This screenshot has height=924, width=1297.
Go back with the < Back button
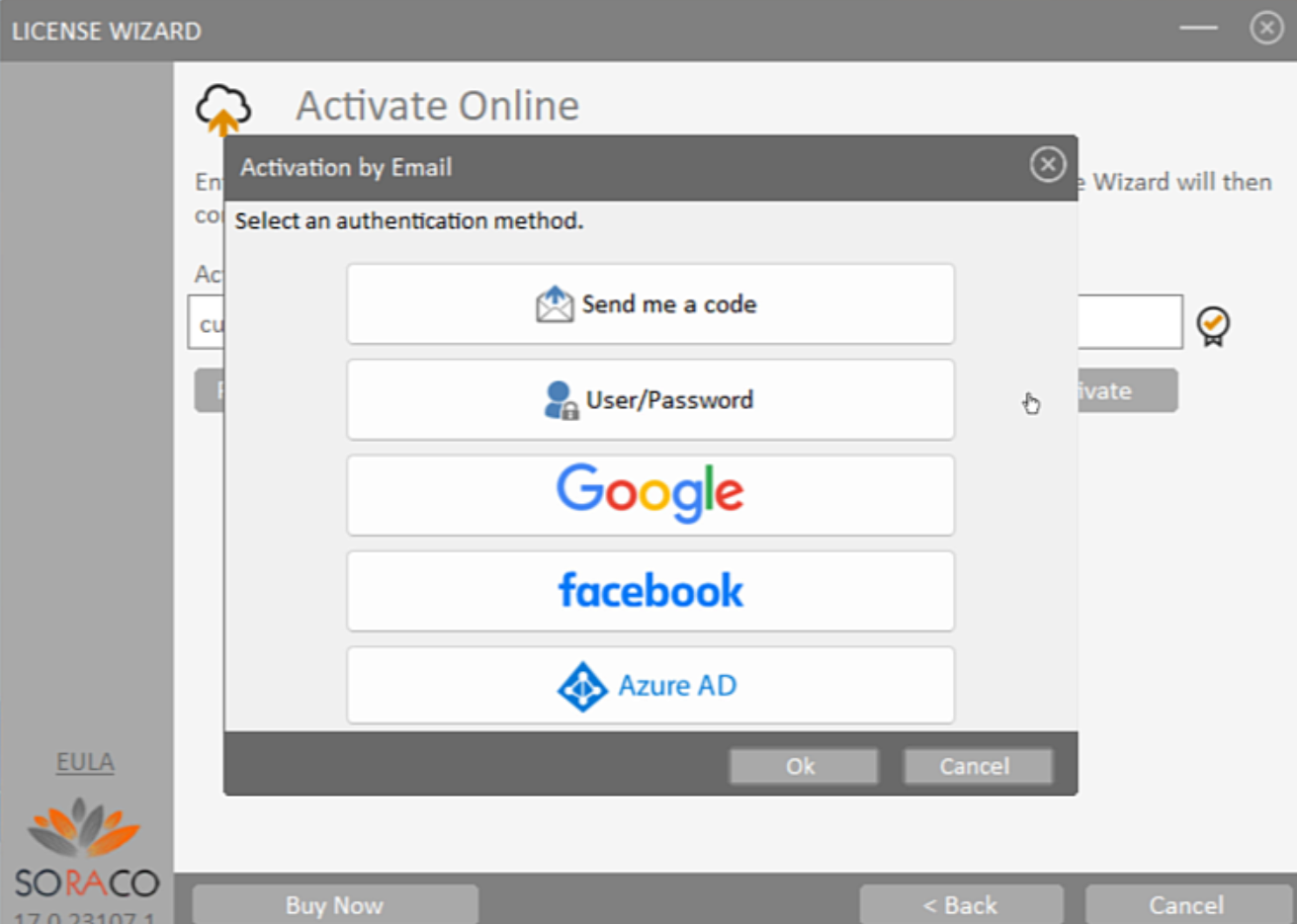960,904
